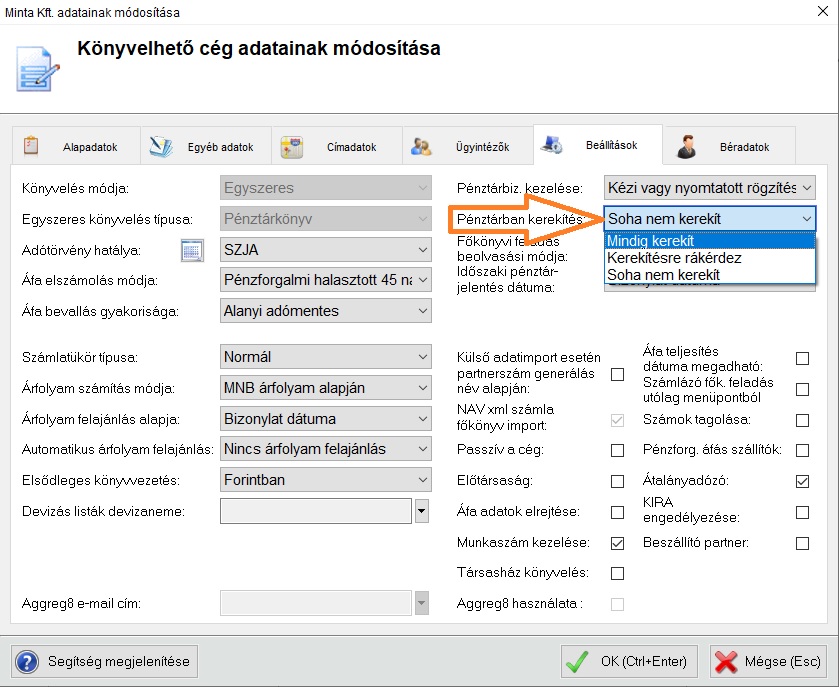The image size is (839, 687).
Task: Click the Devizás listák devizaneme input field
Action: pyautogui.click(x=316, y=511)
